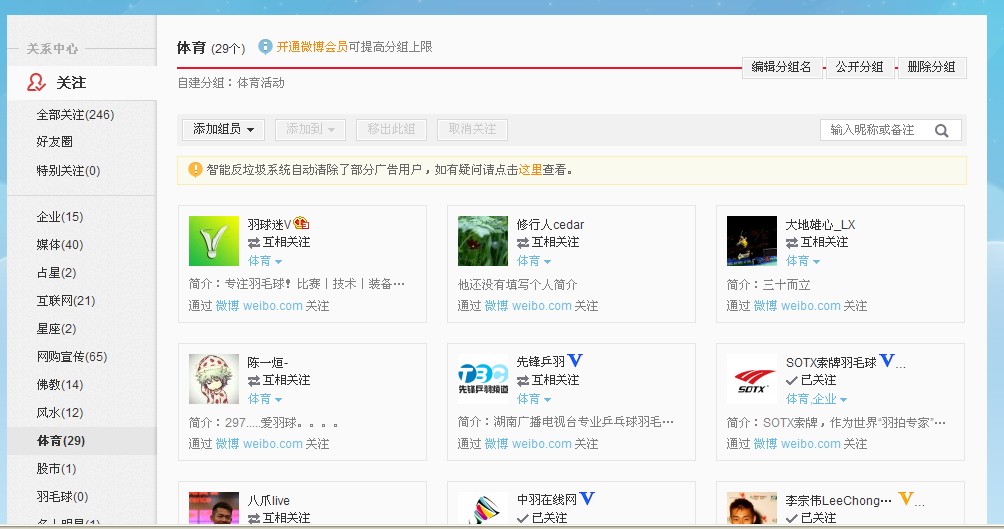Click 简介：三十而立 text

pyautogui.click(x=768, y=284)
